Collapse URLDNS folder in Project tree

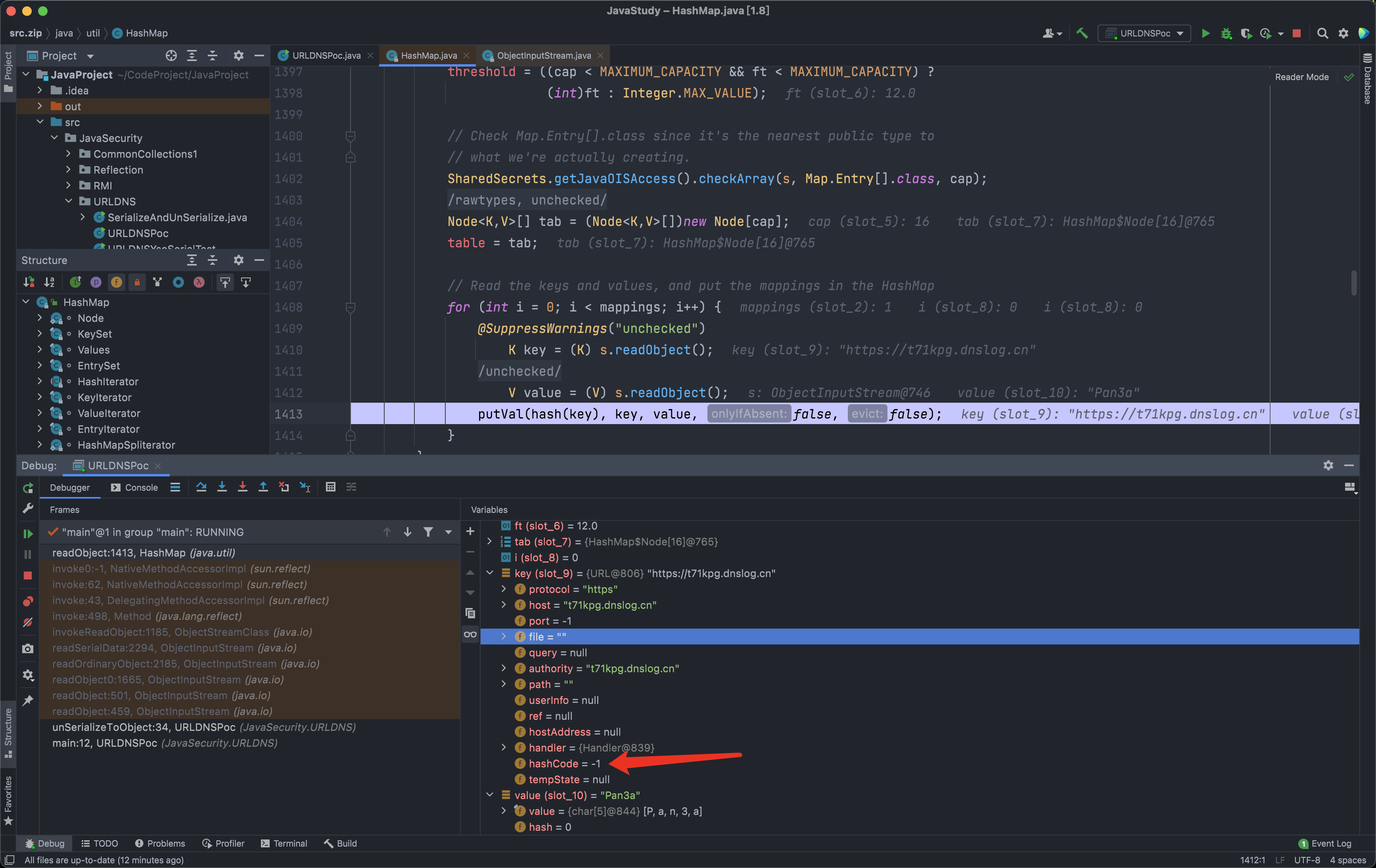tap(68, 201)
